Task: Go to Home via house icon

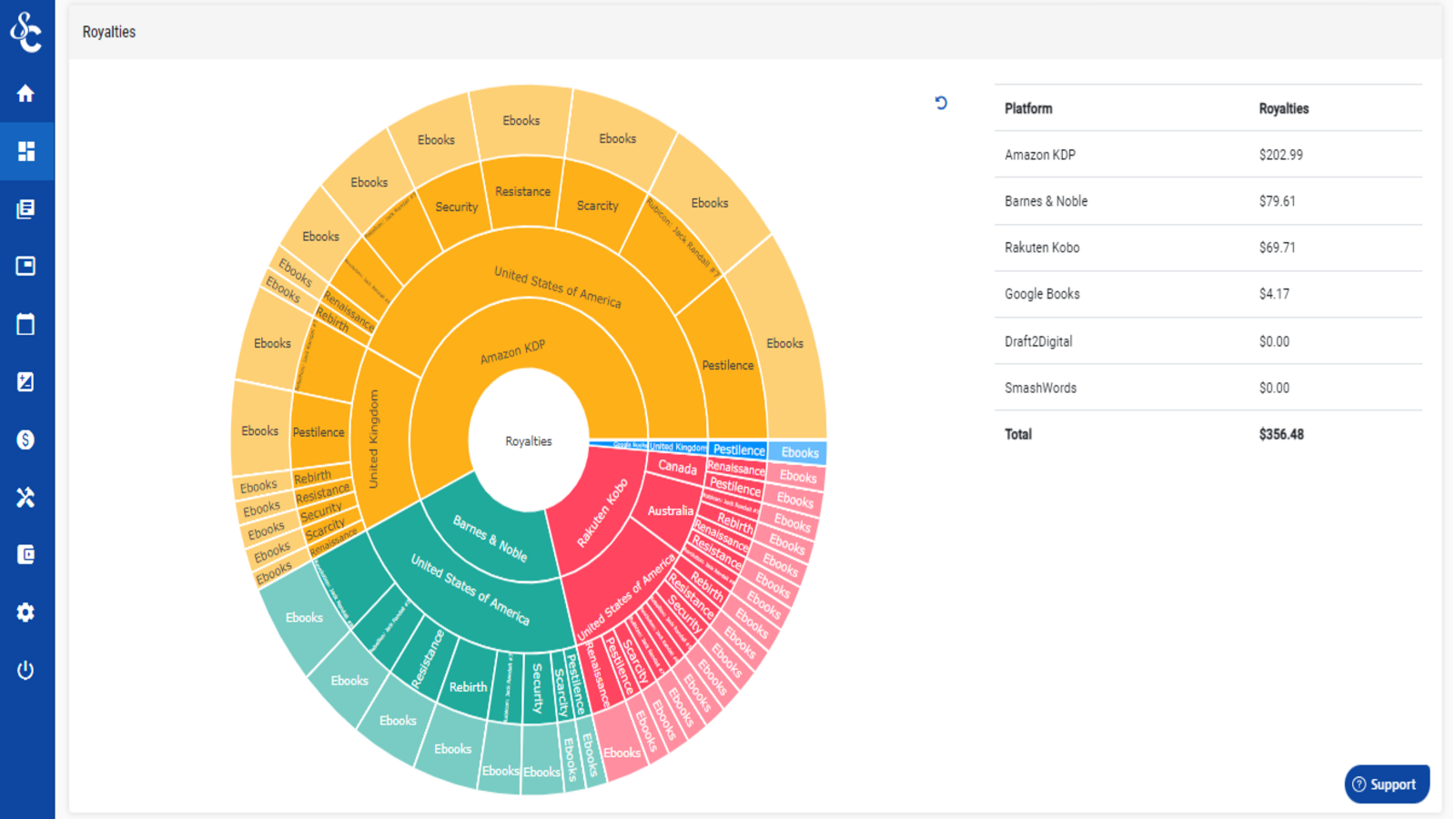Action: (x=25, y=93)
